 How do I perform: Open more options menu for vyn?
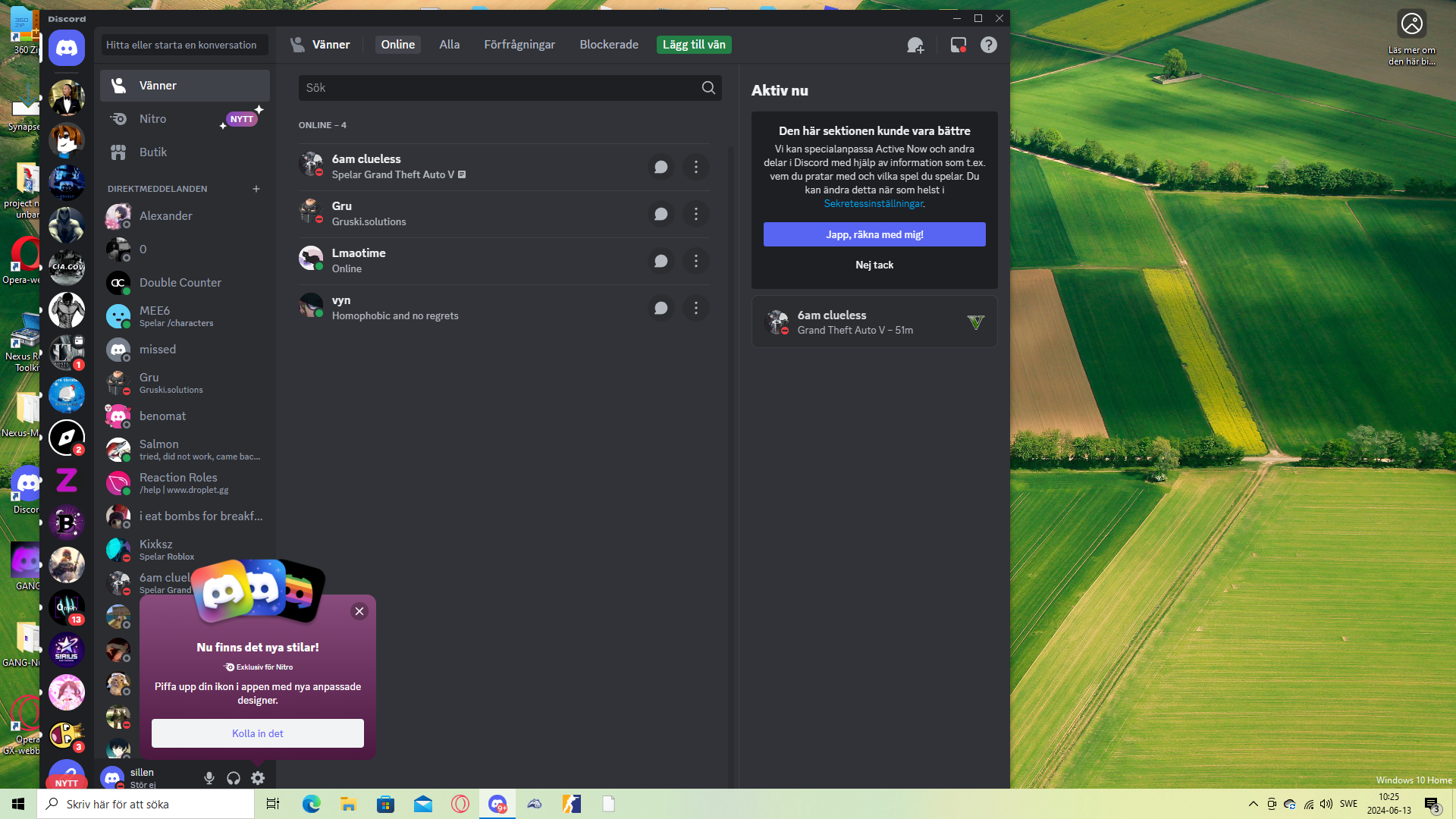695,308
